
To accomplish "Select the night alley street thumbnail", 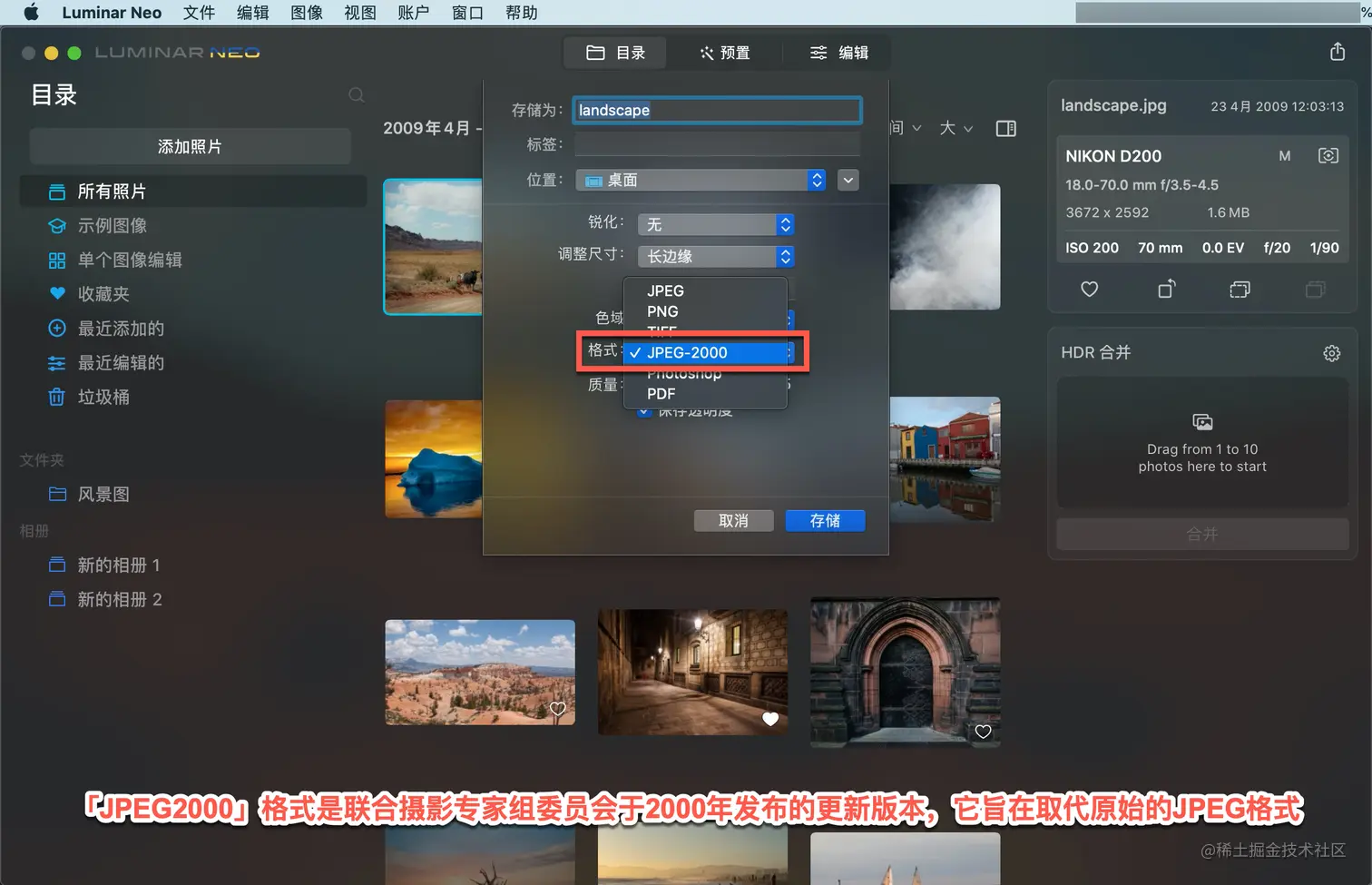I will pyautogui.click(x=692, y=673).
